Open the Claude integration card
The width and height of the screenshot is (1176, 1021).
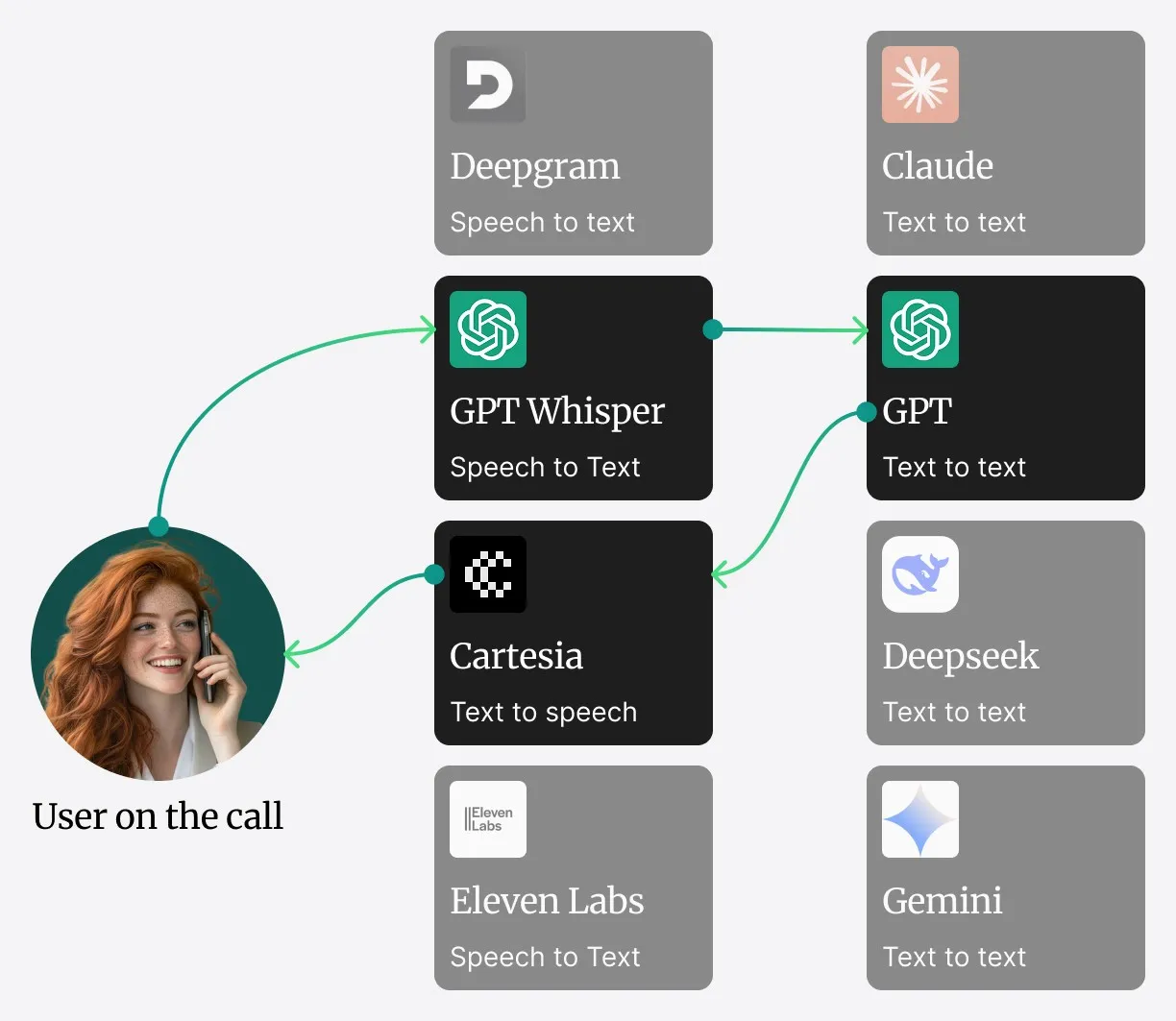1005,142
